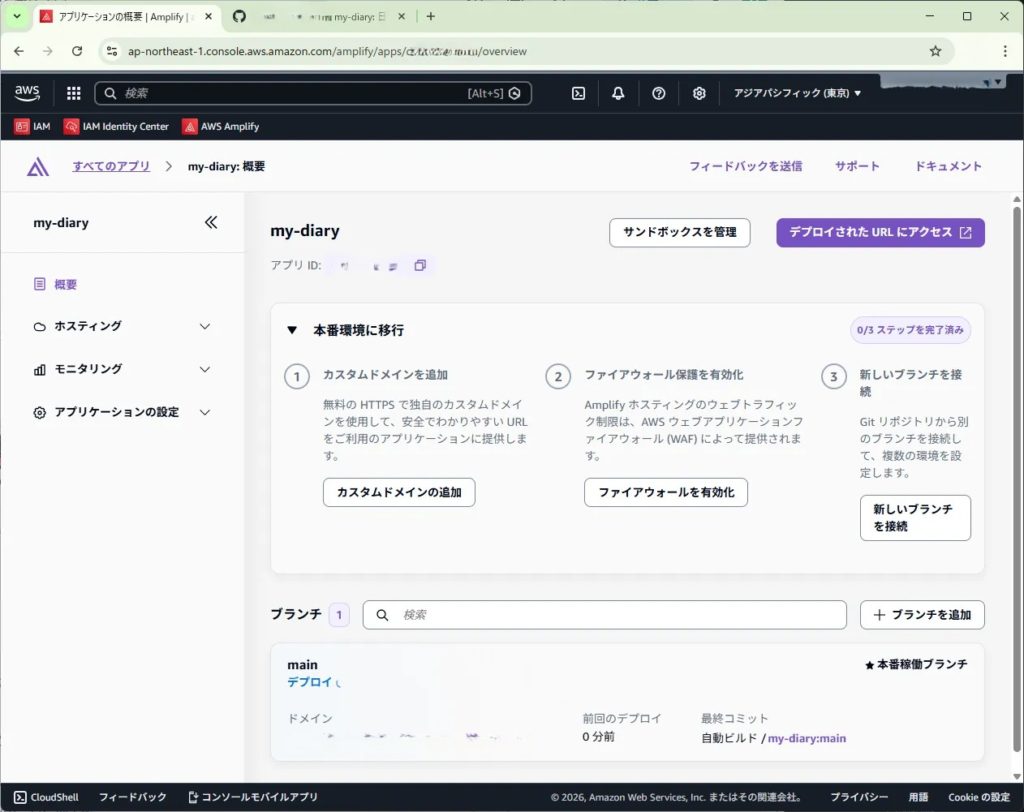Collapse the my-diary sidebar with double chevron
Screen dimensions: 1024x812
coord(211,222)
